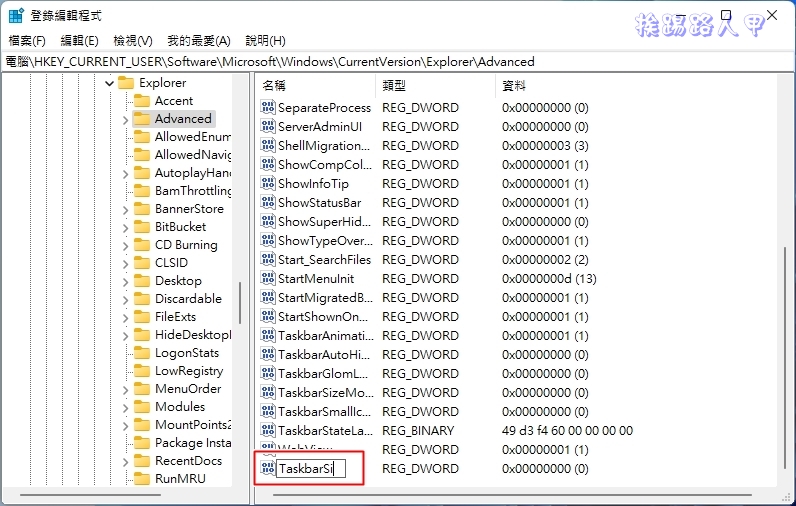This screenshot has width=796, height=506.
Task: Click the TaskbarSi name edit field
Action: (311, 468)
